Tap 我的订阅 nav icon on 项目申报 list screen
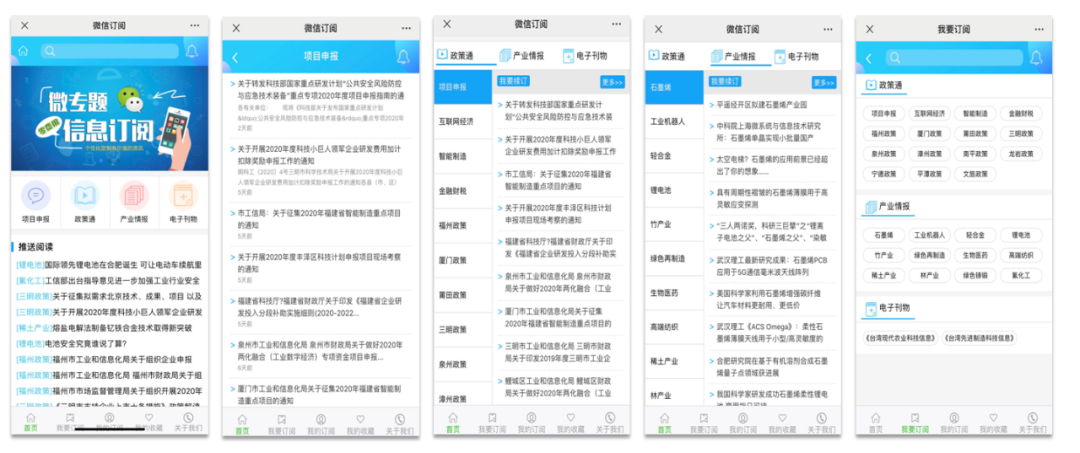 tap(321, 419)
